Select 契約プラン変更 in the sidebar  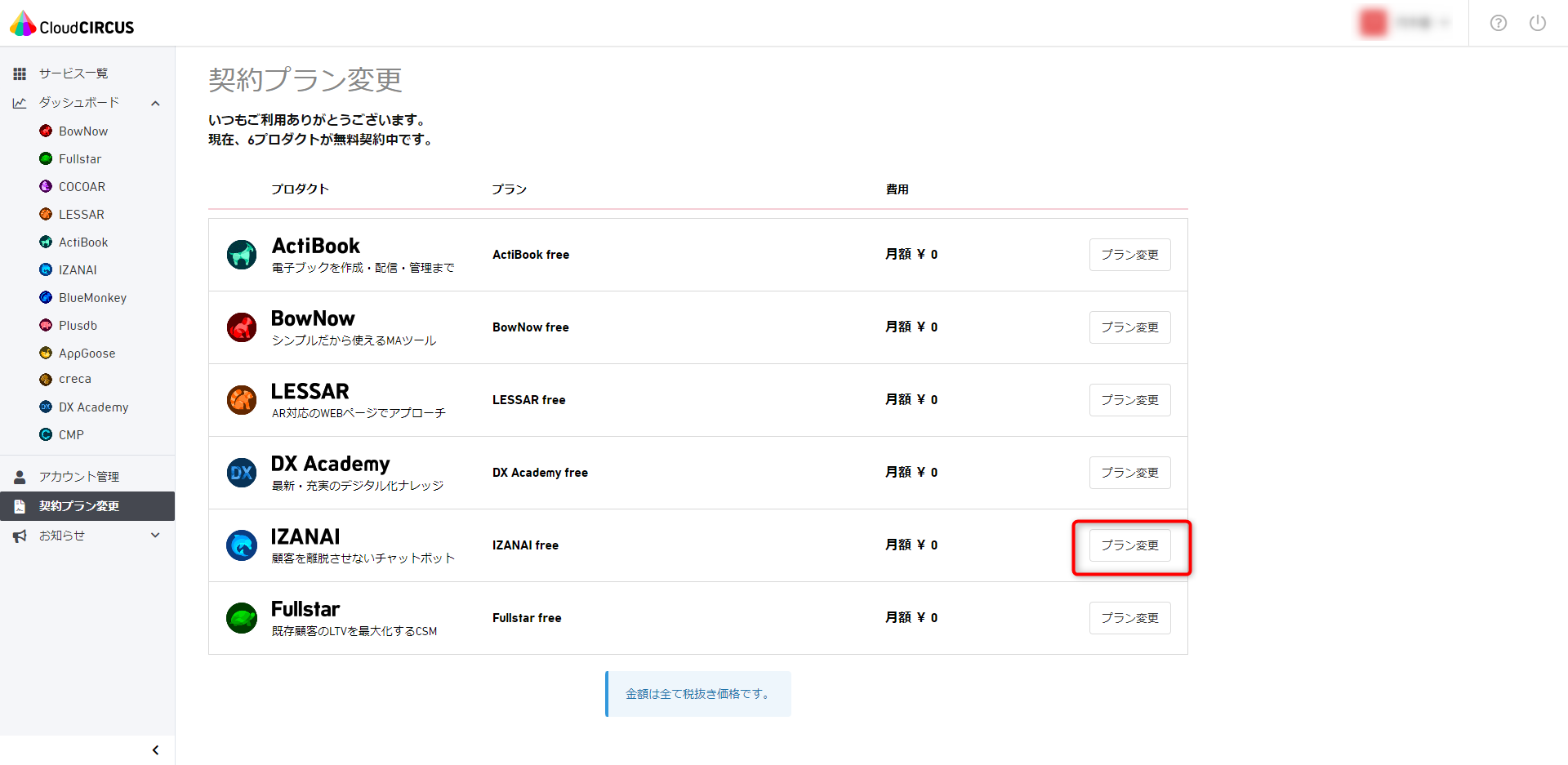coord(87,506)
